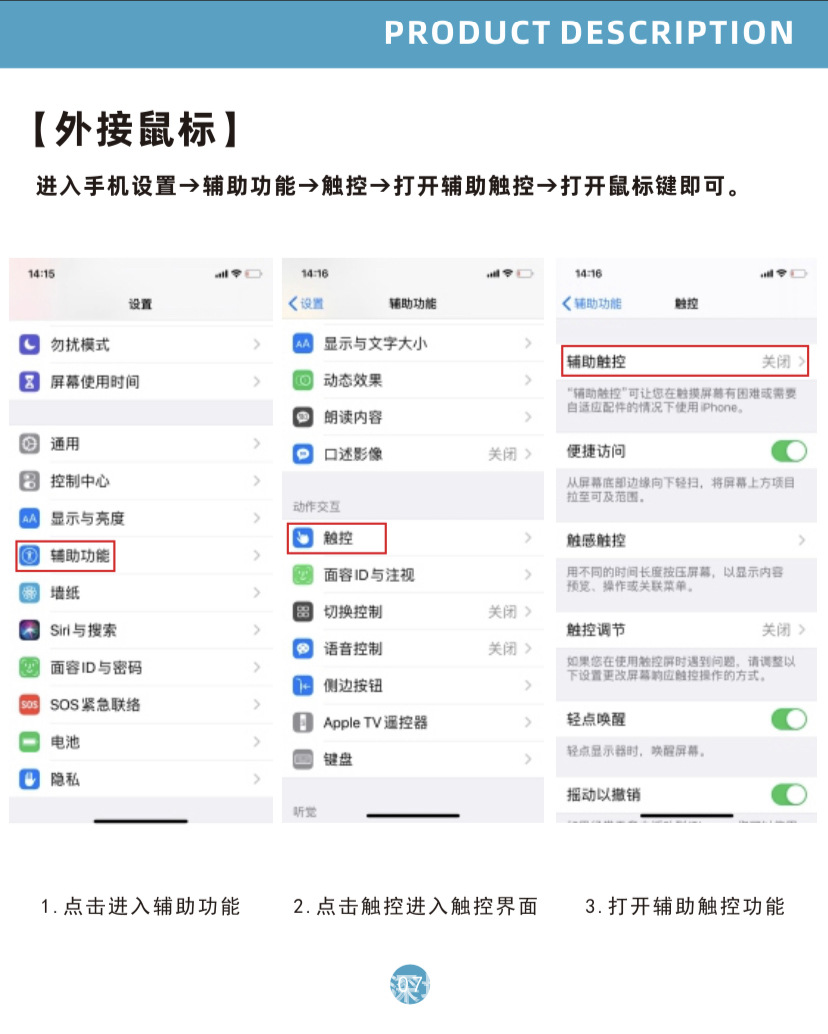Open the 屏幕使用时间 hourglass icon
The image size is (828, 1034).
pos(29,381)
